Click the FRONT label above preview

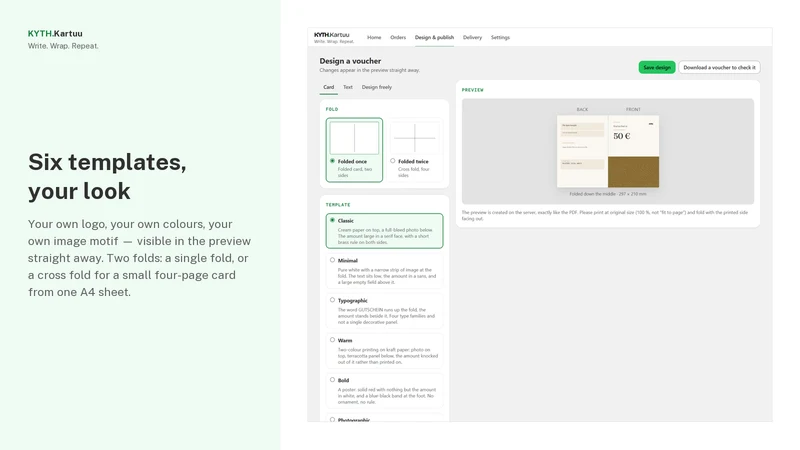click(633, 109)
